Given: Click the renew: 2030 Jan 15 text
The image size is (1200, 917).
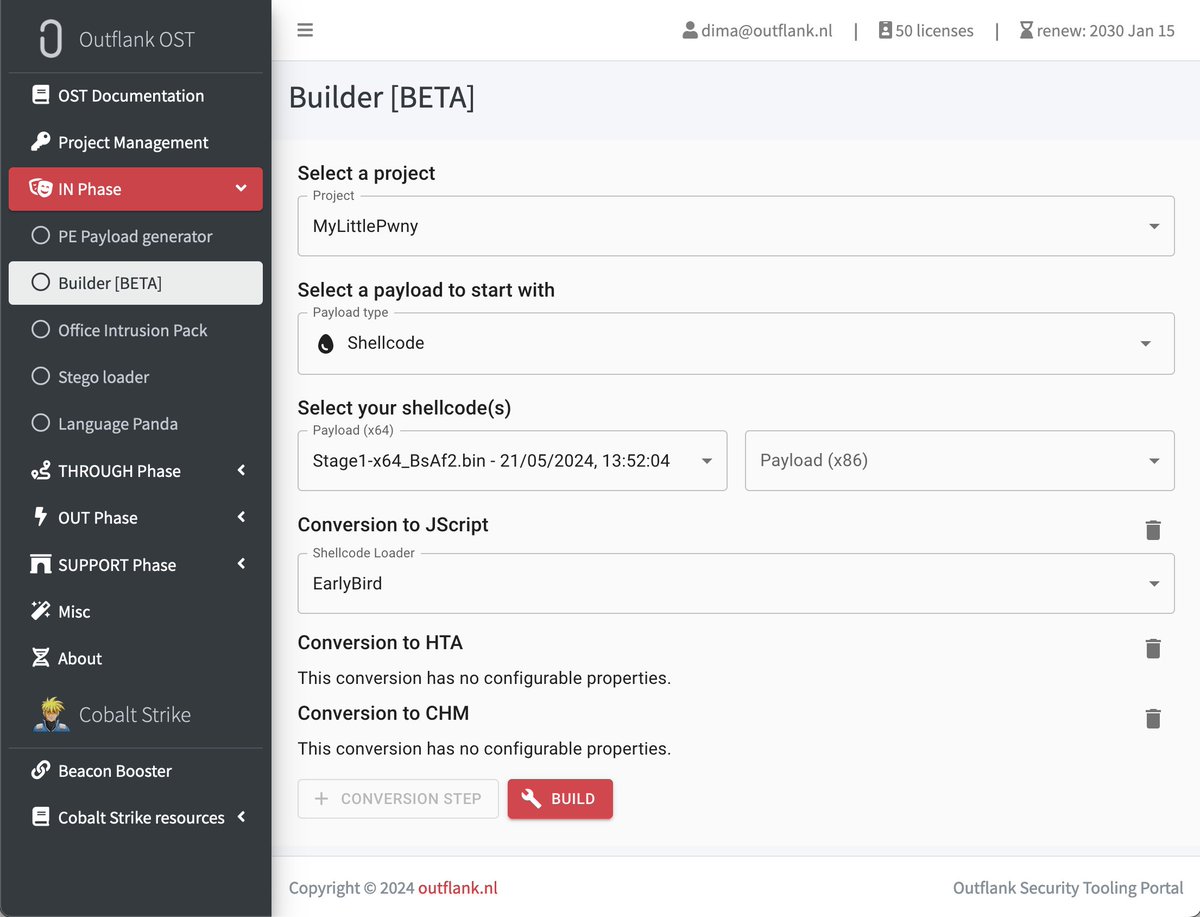Looking at the screenshot, I should (1106, 30).
